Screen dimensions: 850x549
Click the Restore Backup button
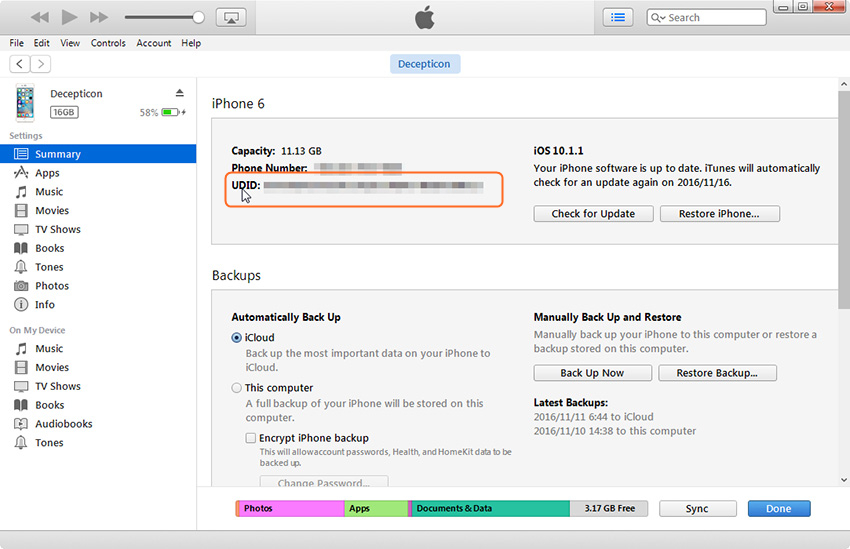click(x=717, y=373)
